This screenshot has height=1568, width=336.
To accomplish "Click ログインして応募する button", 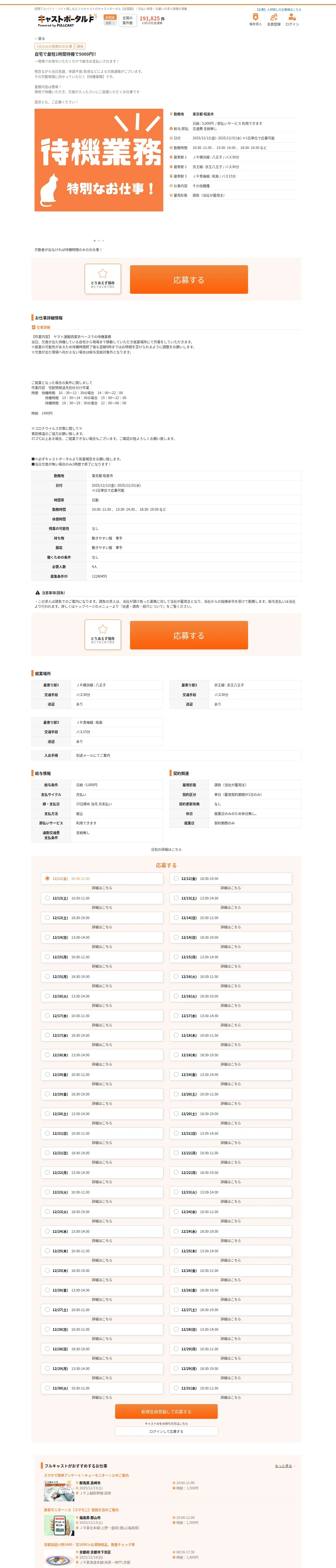I will [166, 1431].
